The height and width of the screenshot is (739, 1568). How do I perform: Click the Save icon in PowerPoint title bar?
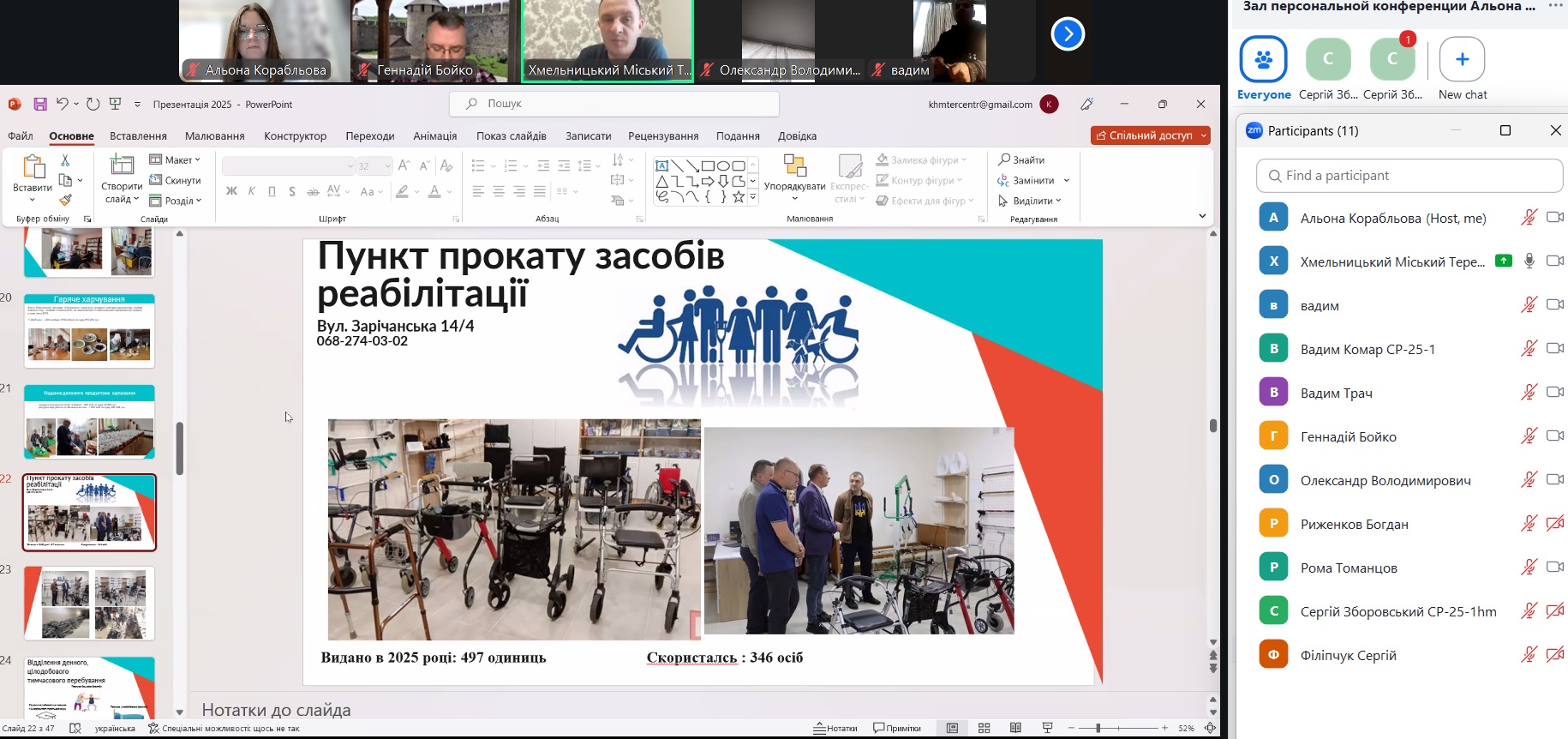point(39,105)
